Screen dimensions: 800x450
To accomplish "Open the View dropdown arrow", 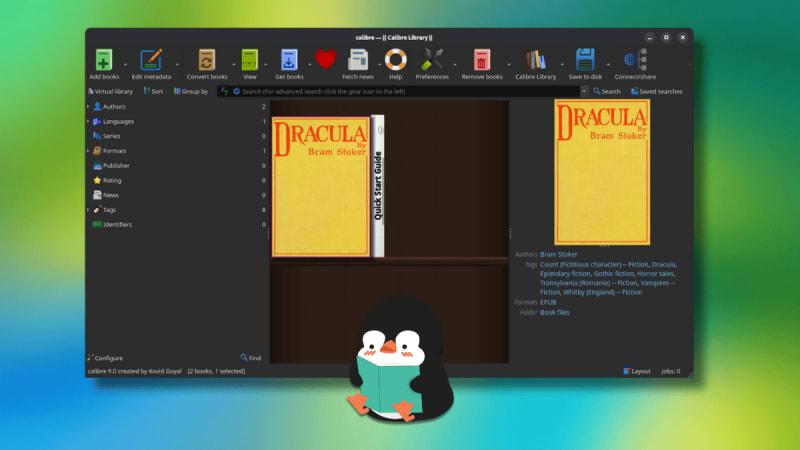I will tap(265, 65).
